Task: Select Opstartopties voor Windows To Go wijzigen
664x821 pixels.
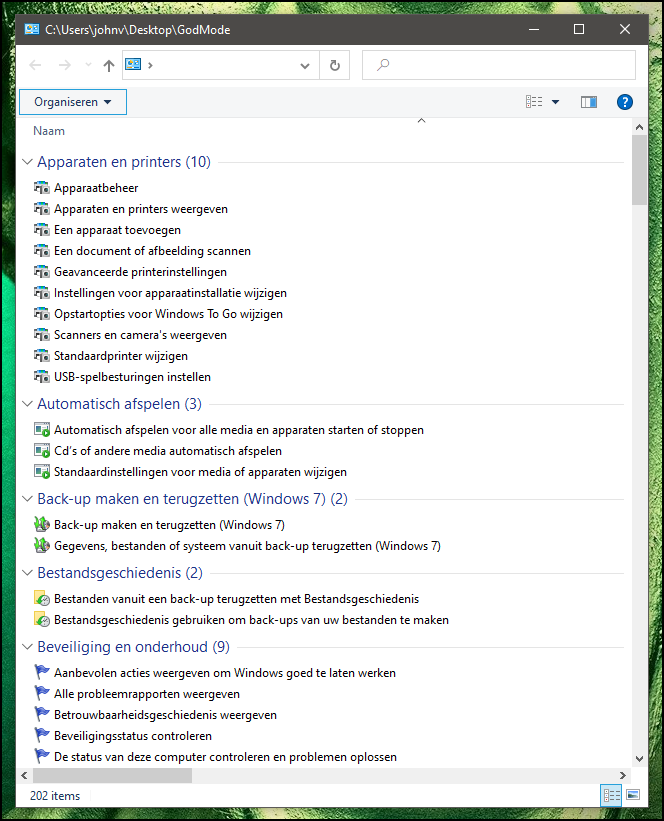Action: 168,314
